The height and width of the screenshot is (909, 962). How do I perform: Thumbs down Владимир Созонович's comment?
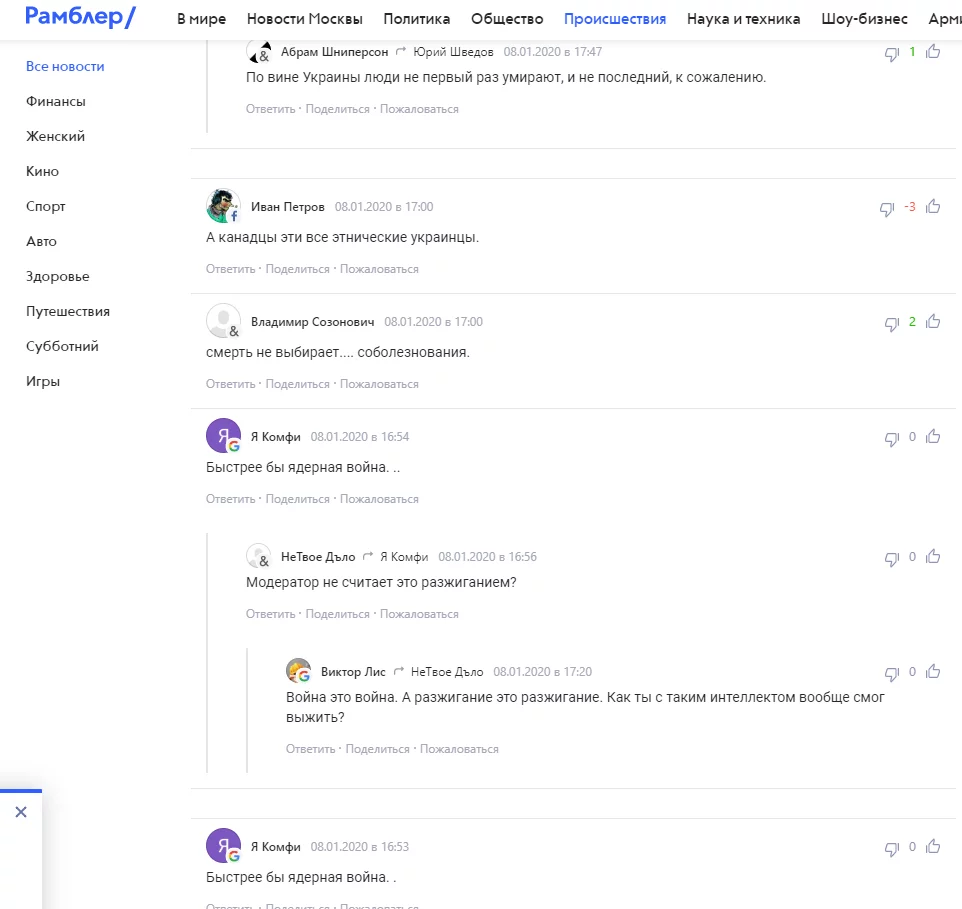(891, 324)
